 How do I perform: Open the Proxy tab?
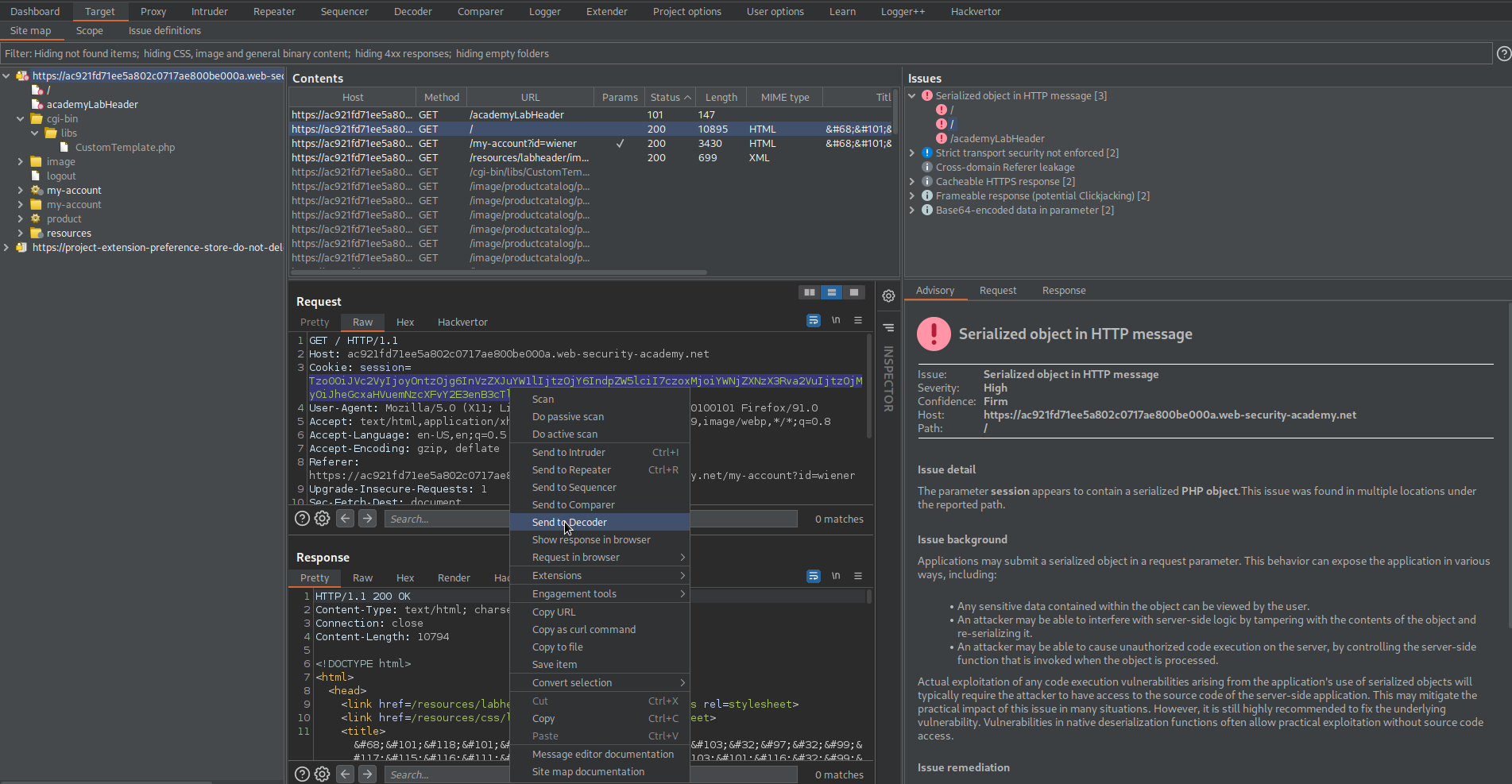[x=153, y=11]
